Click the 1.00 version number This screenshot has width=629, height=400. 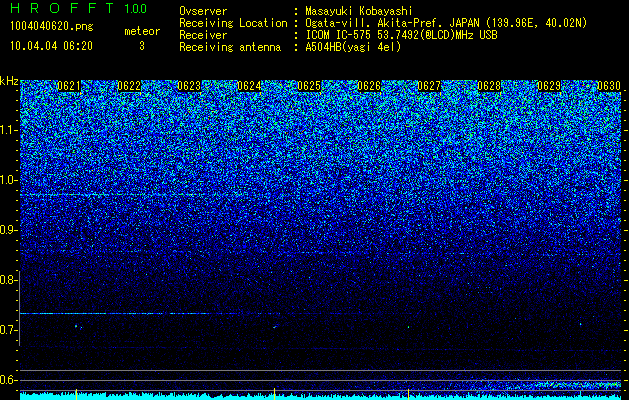(135, 9)
